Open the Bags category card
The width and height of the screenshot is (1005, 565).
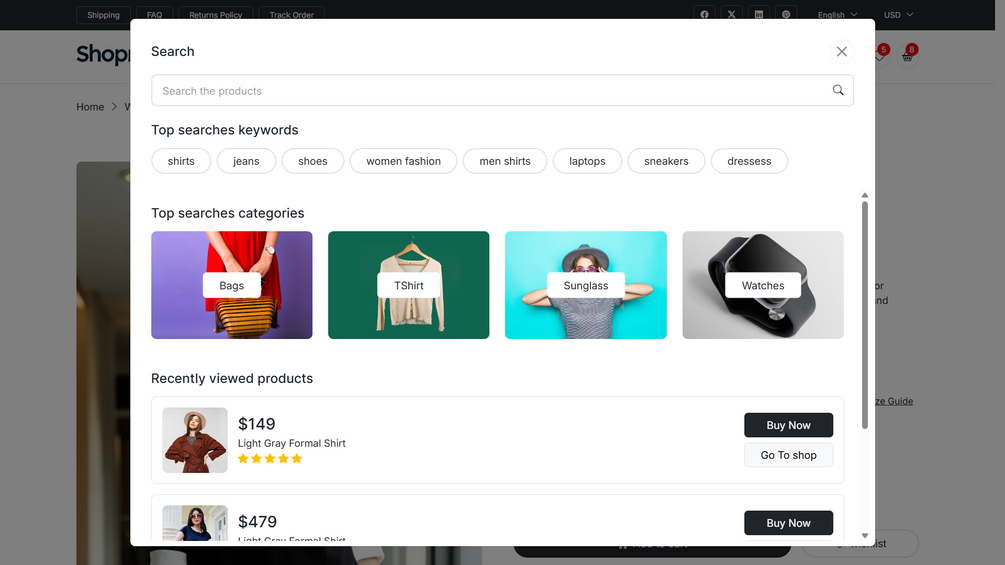231,285
